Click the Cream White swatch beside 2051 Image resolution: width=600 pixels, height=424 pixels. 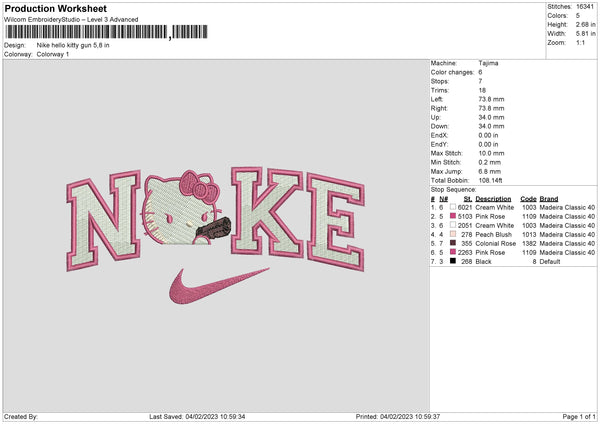click(453, 225)
